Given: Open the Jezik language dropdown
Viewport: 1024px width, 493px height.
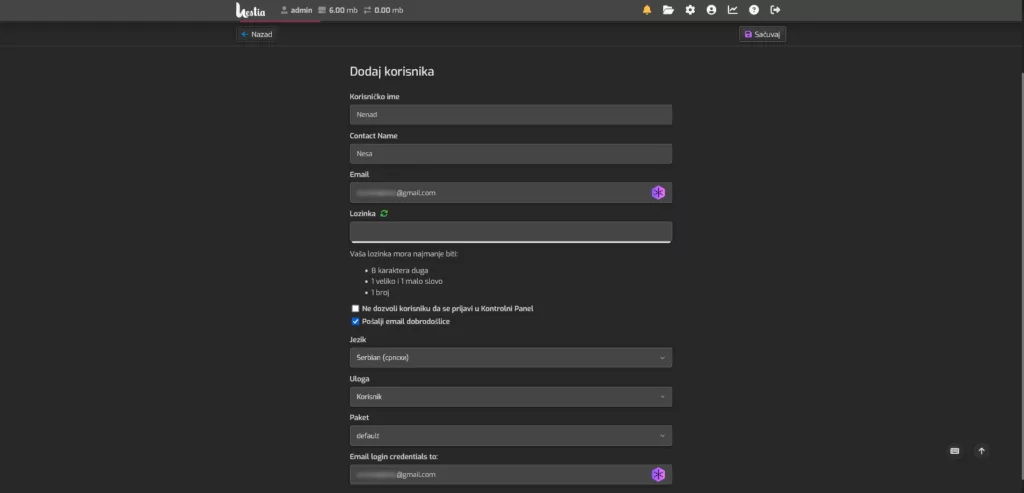Looking at the screenshot, I should tap(511, 358).
